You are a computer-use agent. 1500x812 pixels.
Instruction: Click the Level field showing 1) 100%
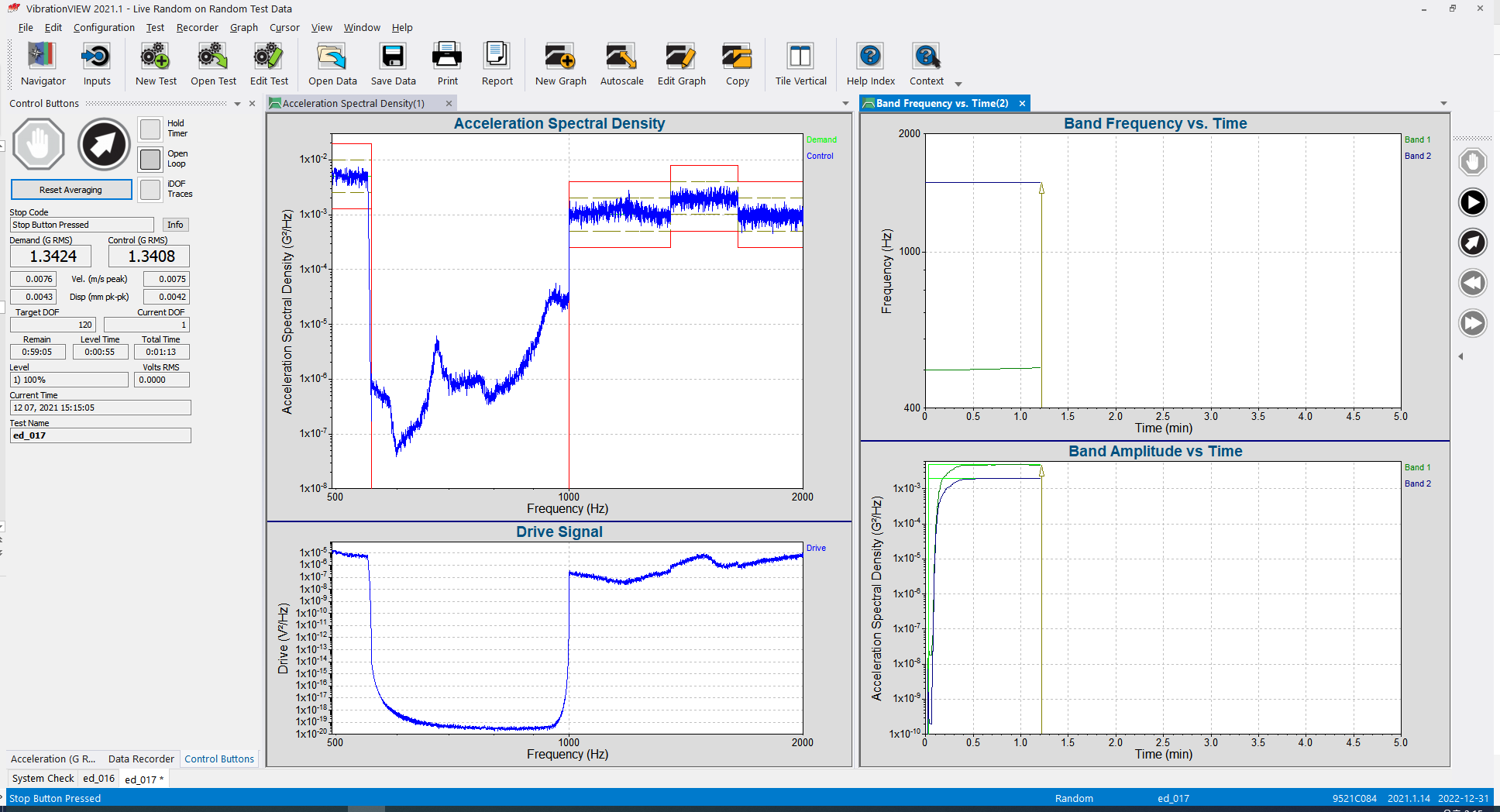[x=69, y=380]
